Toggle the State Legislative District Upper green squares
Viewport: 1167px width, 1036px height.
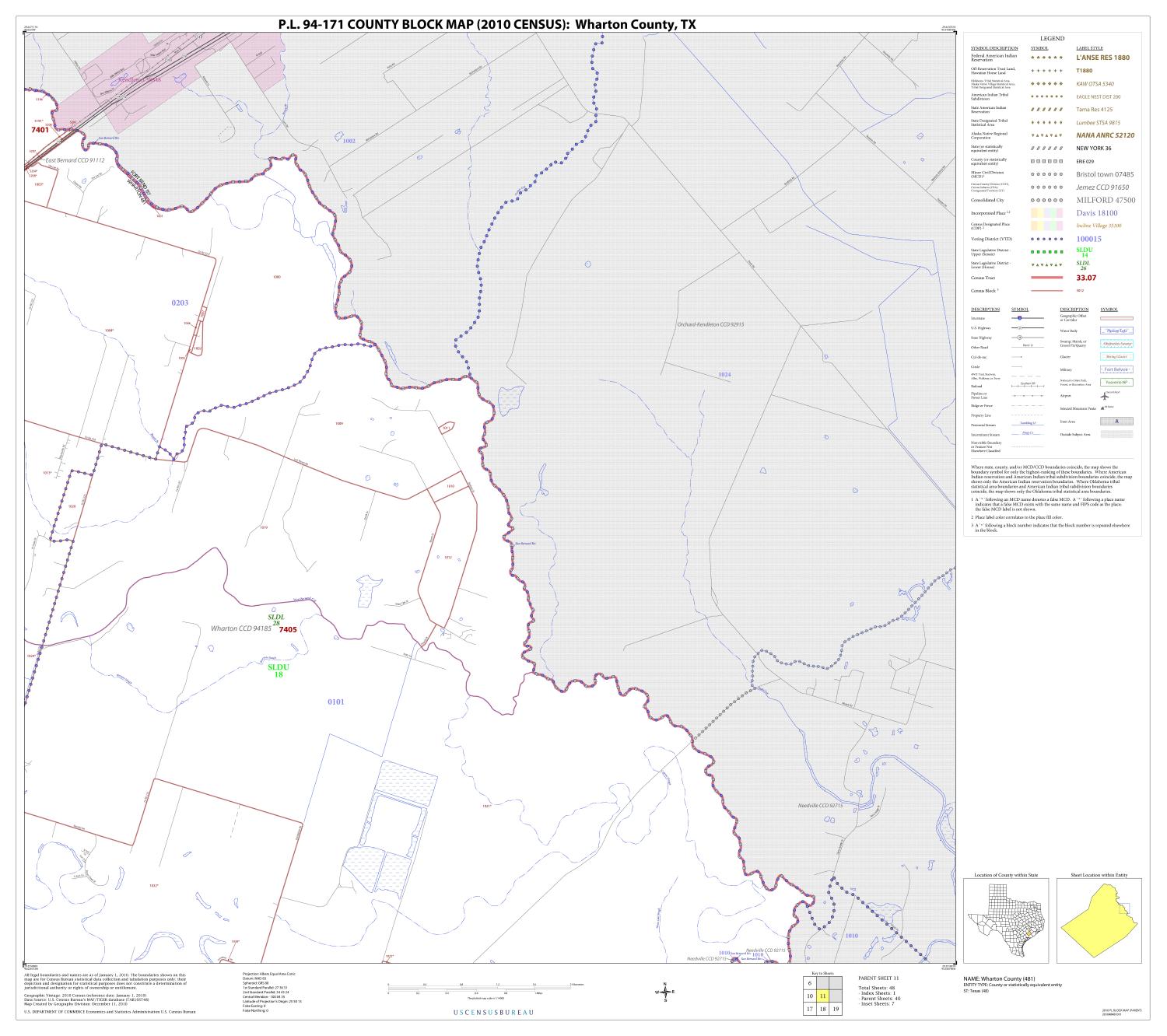coord(1046,251)
